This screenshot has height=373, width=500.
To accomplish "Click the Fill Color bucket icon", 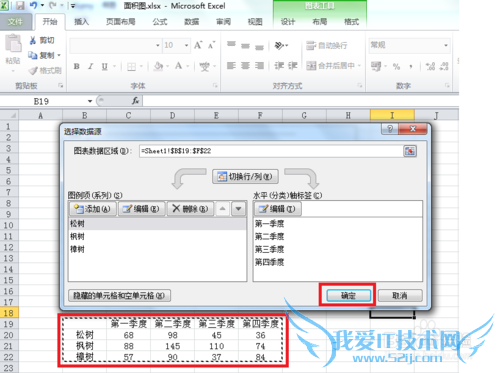I will coord(158,66).
